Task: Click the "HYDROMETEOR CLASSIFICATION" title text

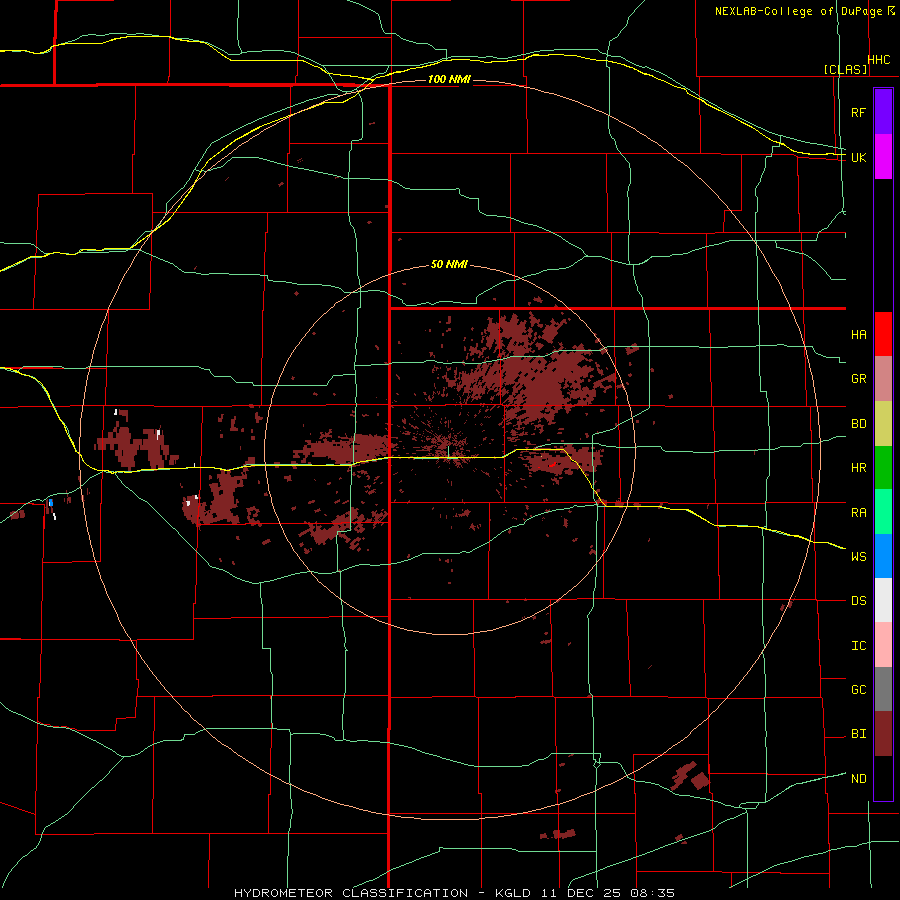Action: point(351,893)
